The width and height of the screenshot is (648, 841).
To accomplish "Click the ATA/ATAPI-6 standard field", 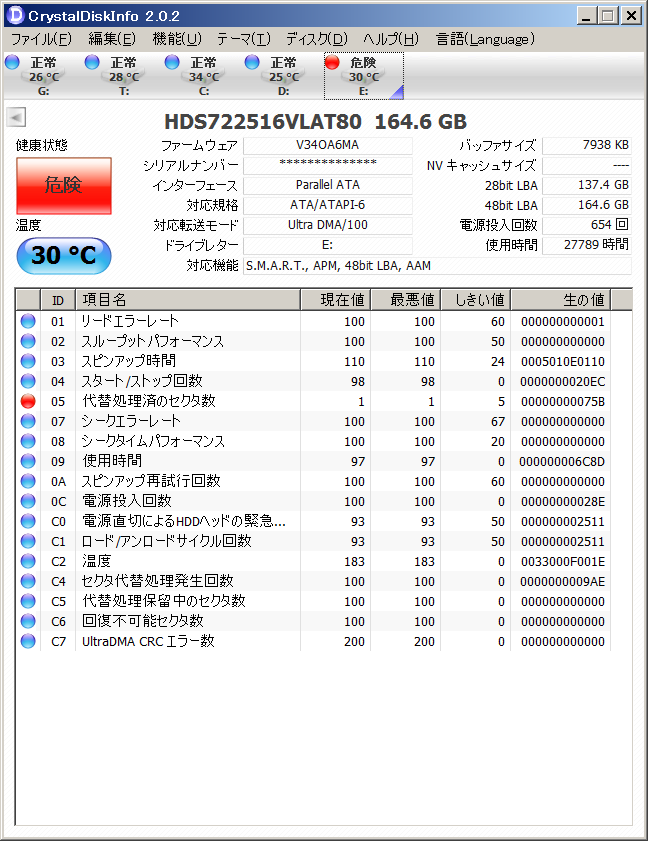I will coord(328,205).
